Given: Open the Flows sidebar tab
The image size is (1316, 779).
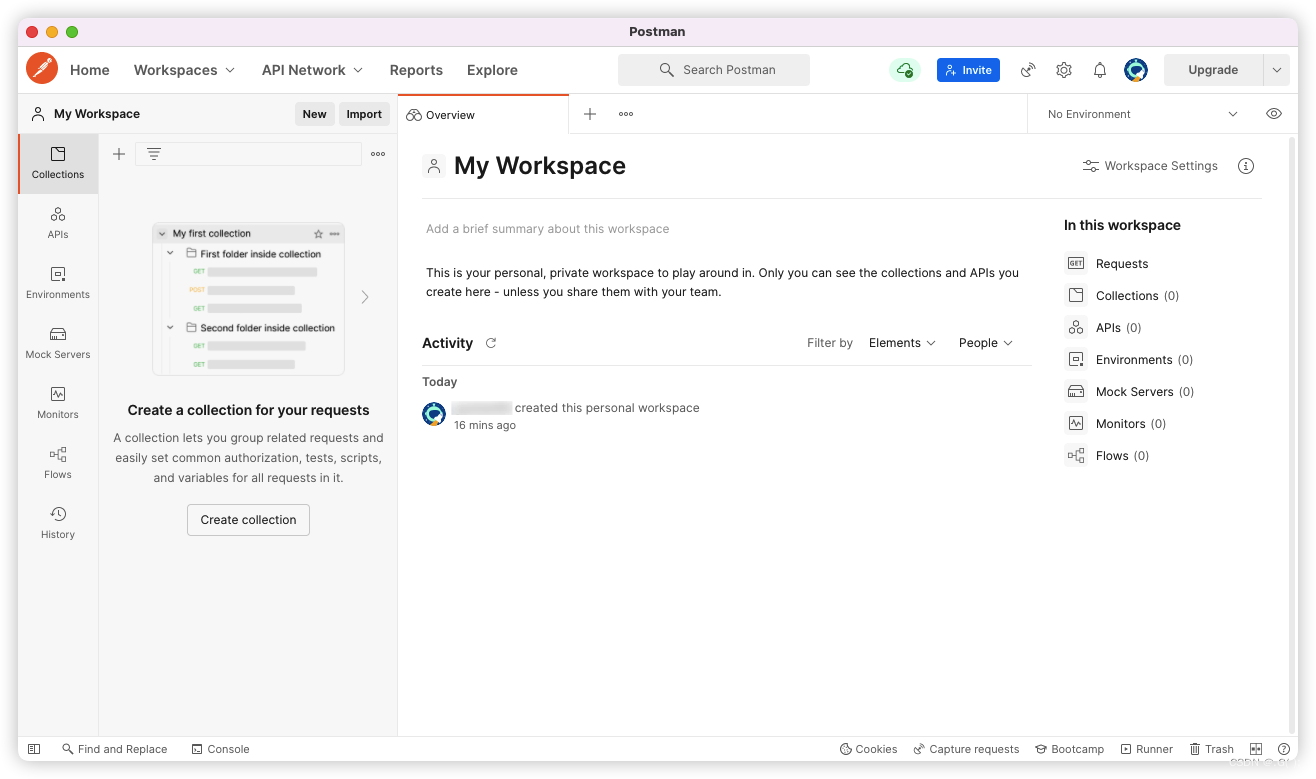Looking at the screenshot, I should pos(58,463).
